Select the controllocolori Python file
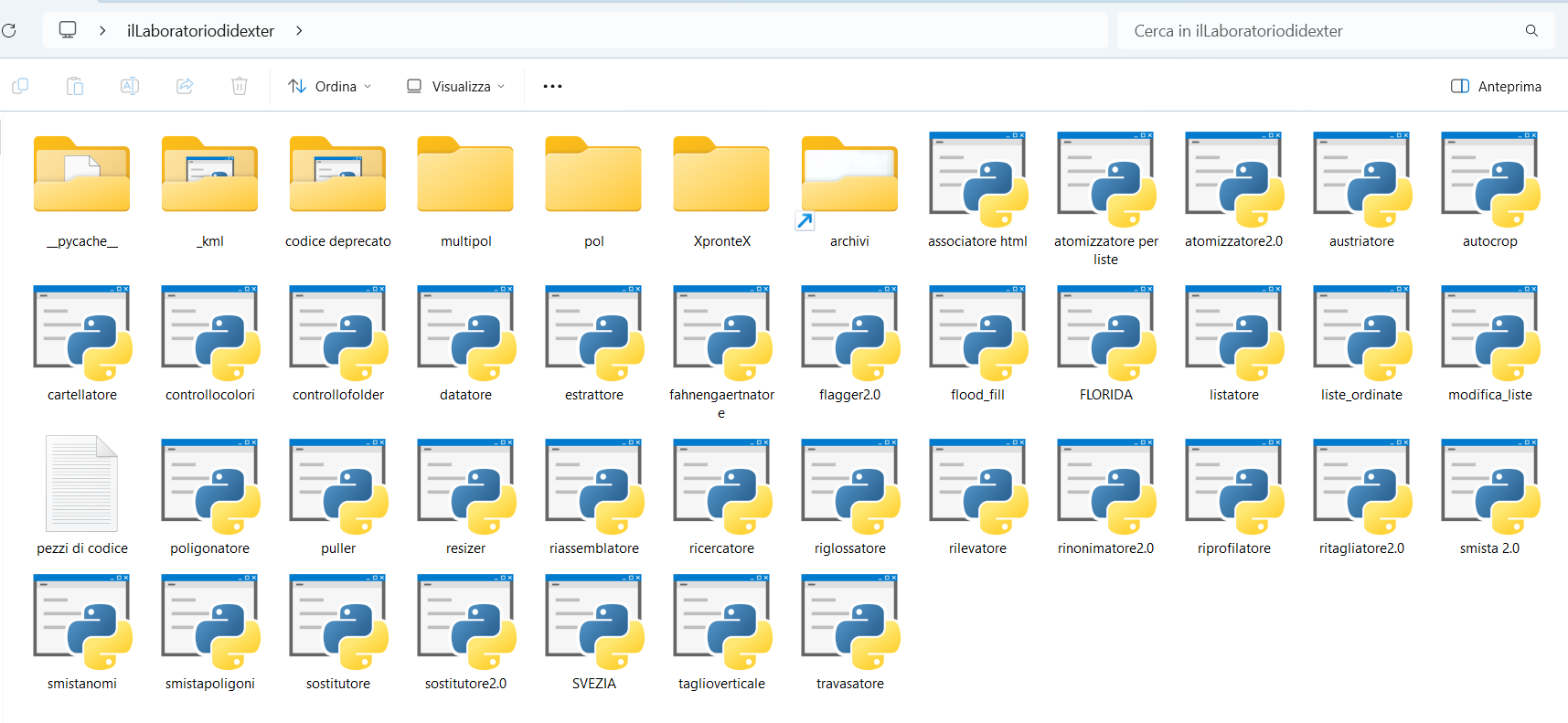 [210, 346]
